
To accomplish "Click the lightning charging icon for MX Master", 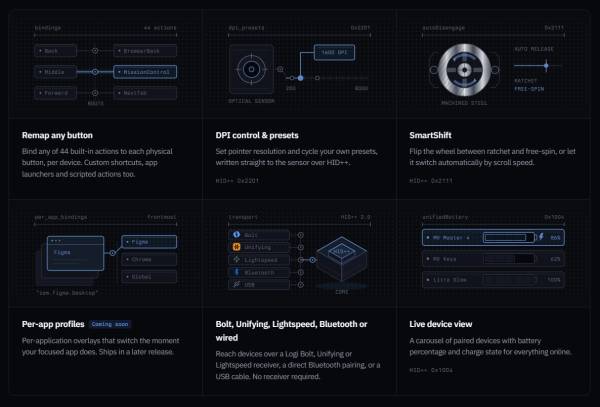I will click(x=541, y=237).
